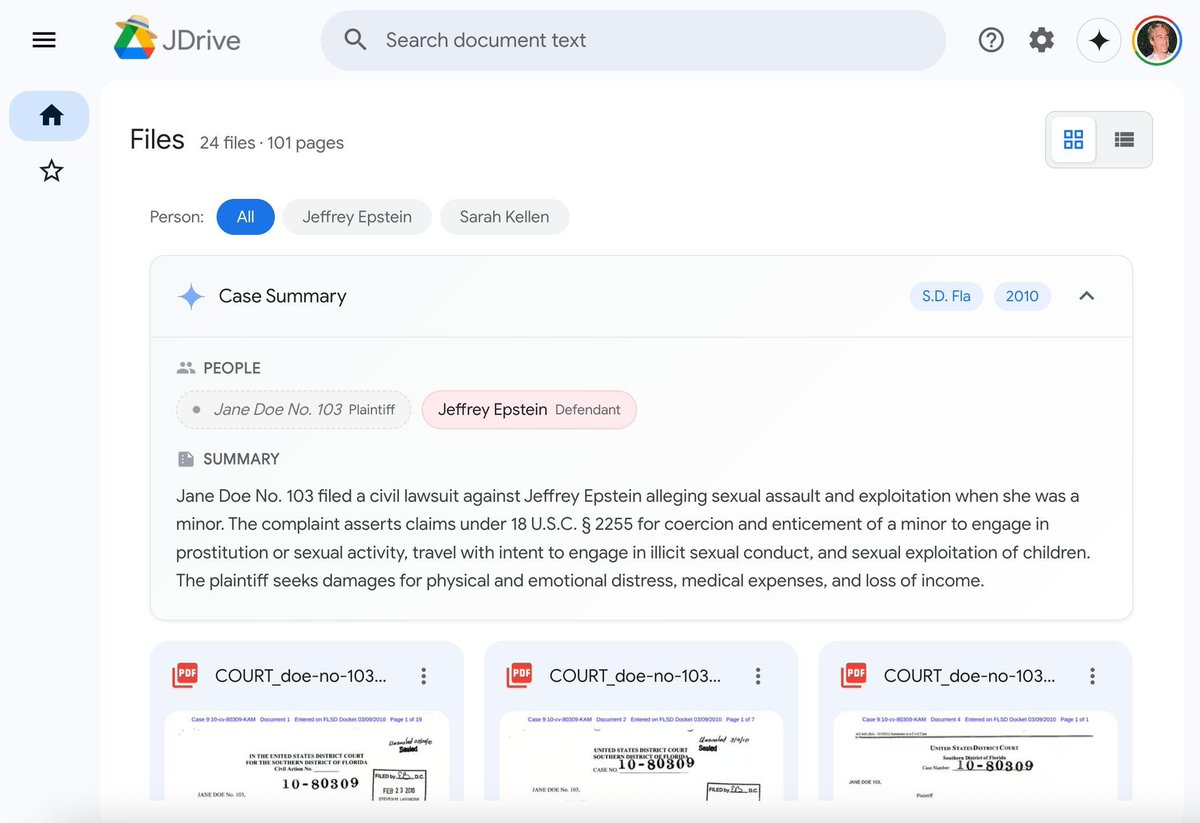Open the first file's Document 1 thumbnail
Screen dimensions: 1200x823
click(307, 756)
